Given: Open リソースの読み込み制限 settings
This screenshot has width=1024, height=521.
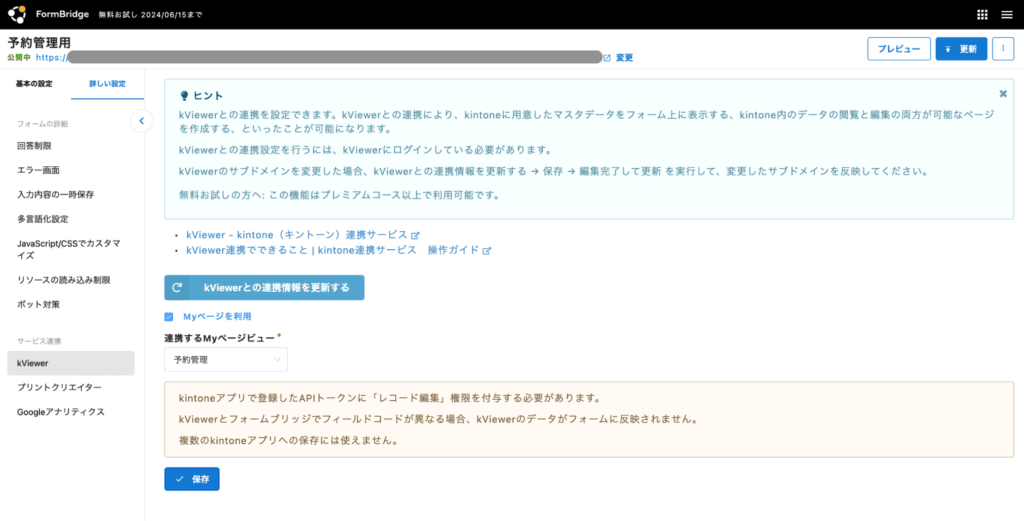Looking at the screenshot, I should 63,280.
